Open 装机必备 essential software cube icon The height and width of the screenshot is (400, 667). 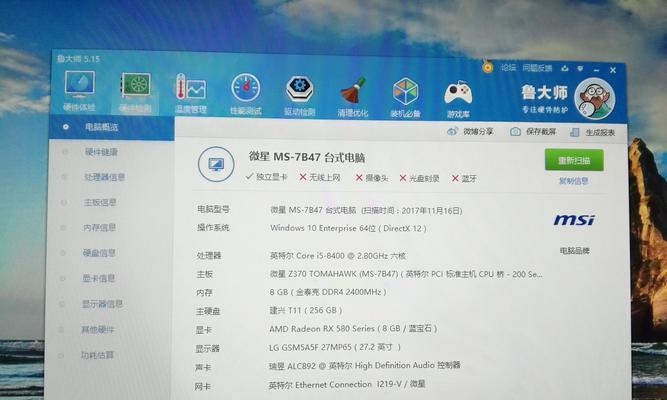pos(405,97)
